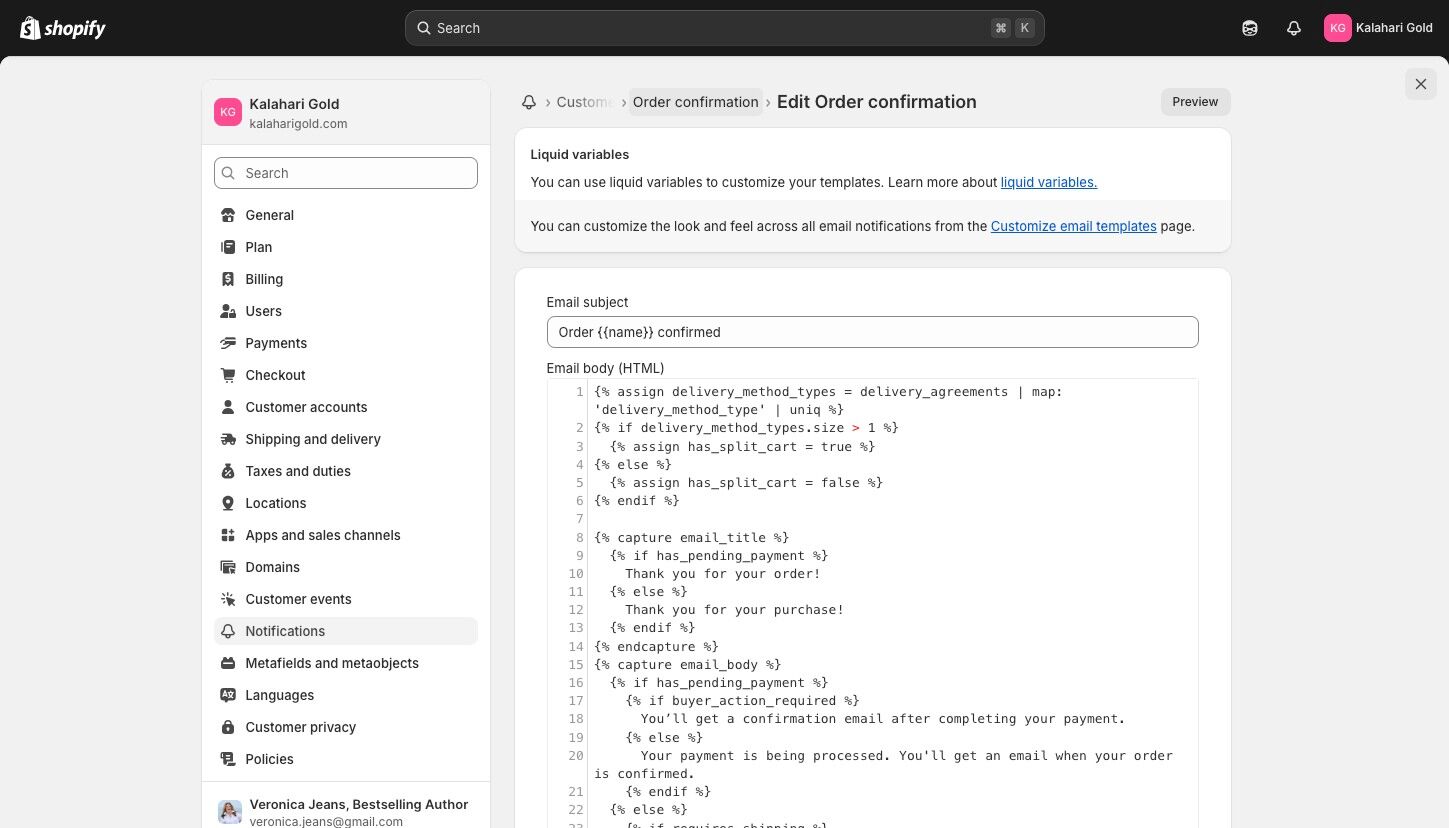1449x828 pixels.
Task: Click the Users people icon
Action: coord(228,311)
